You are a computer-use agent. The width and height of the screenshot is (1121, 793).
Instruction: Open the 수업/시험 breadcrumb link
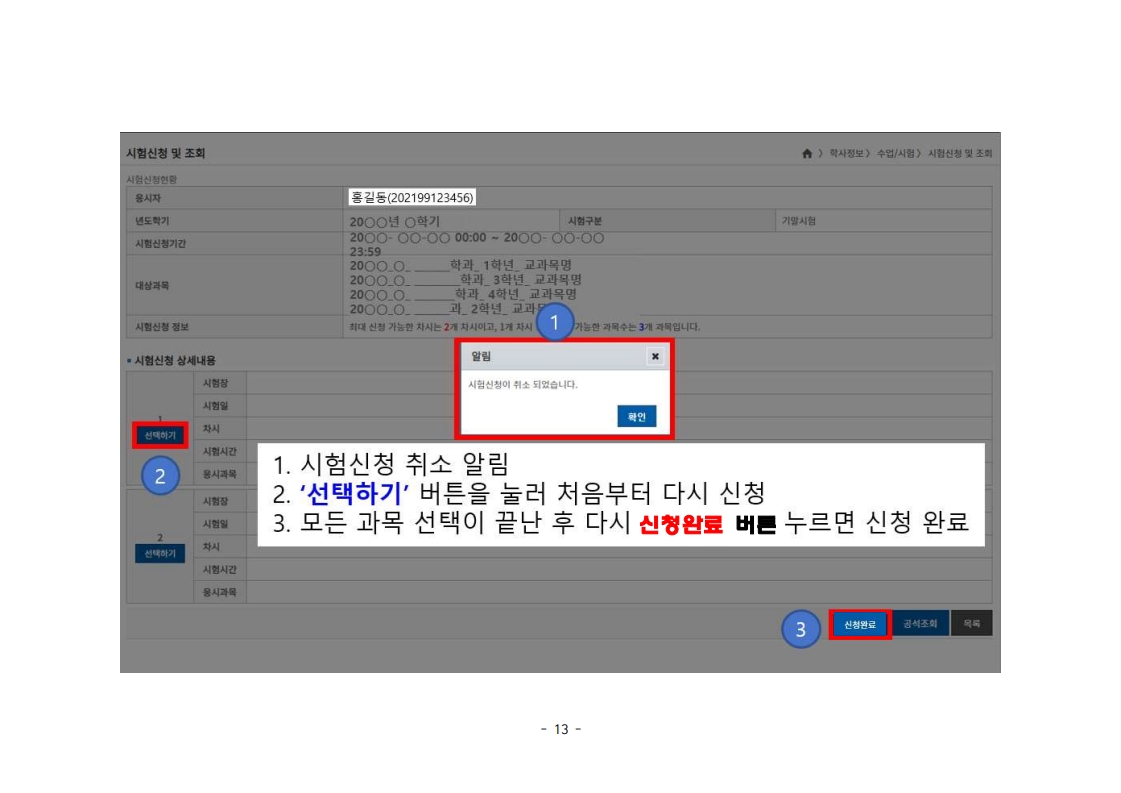pyautogui.click(x=895, y=153)
